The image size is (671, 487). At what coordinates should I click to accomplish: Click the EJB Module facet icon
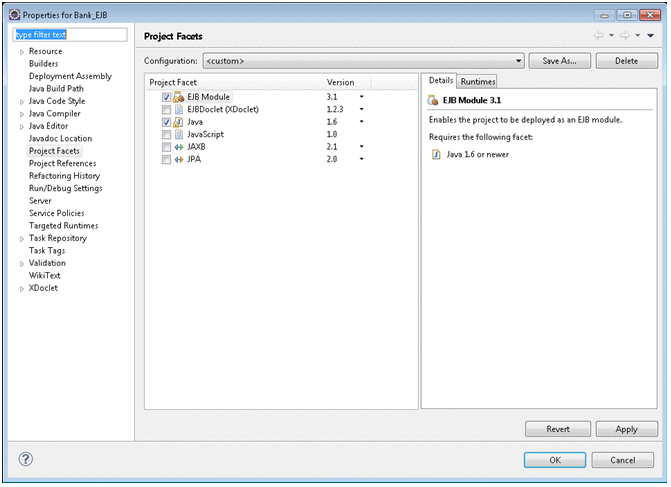click(x=179, y=97)
